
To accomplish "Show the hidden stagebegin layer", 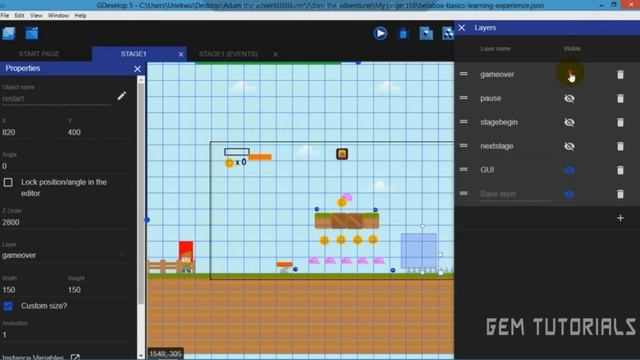I will (x=569, y=122).
